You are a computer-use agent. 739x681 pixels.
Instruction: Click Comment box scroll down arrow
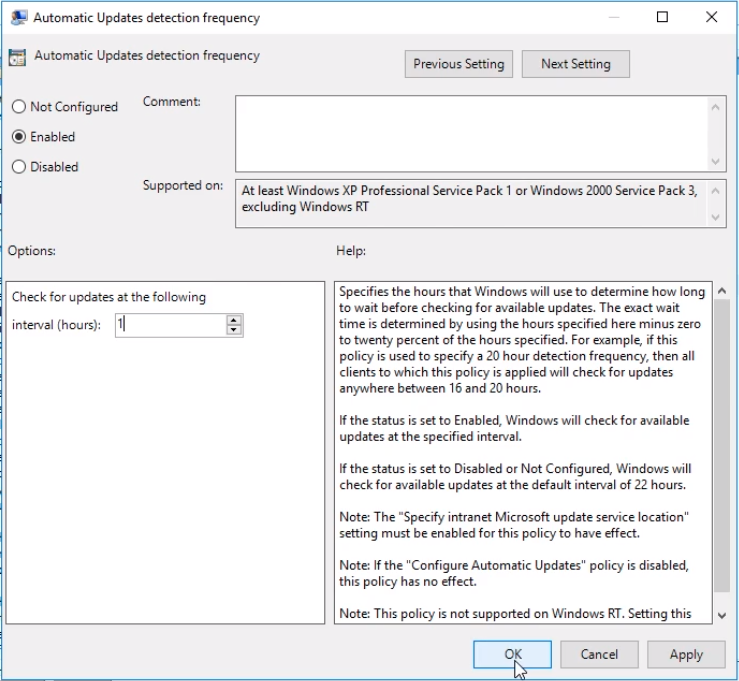pyautogui.click(x=715, y=162)
